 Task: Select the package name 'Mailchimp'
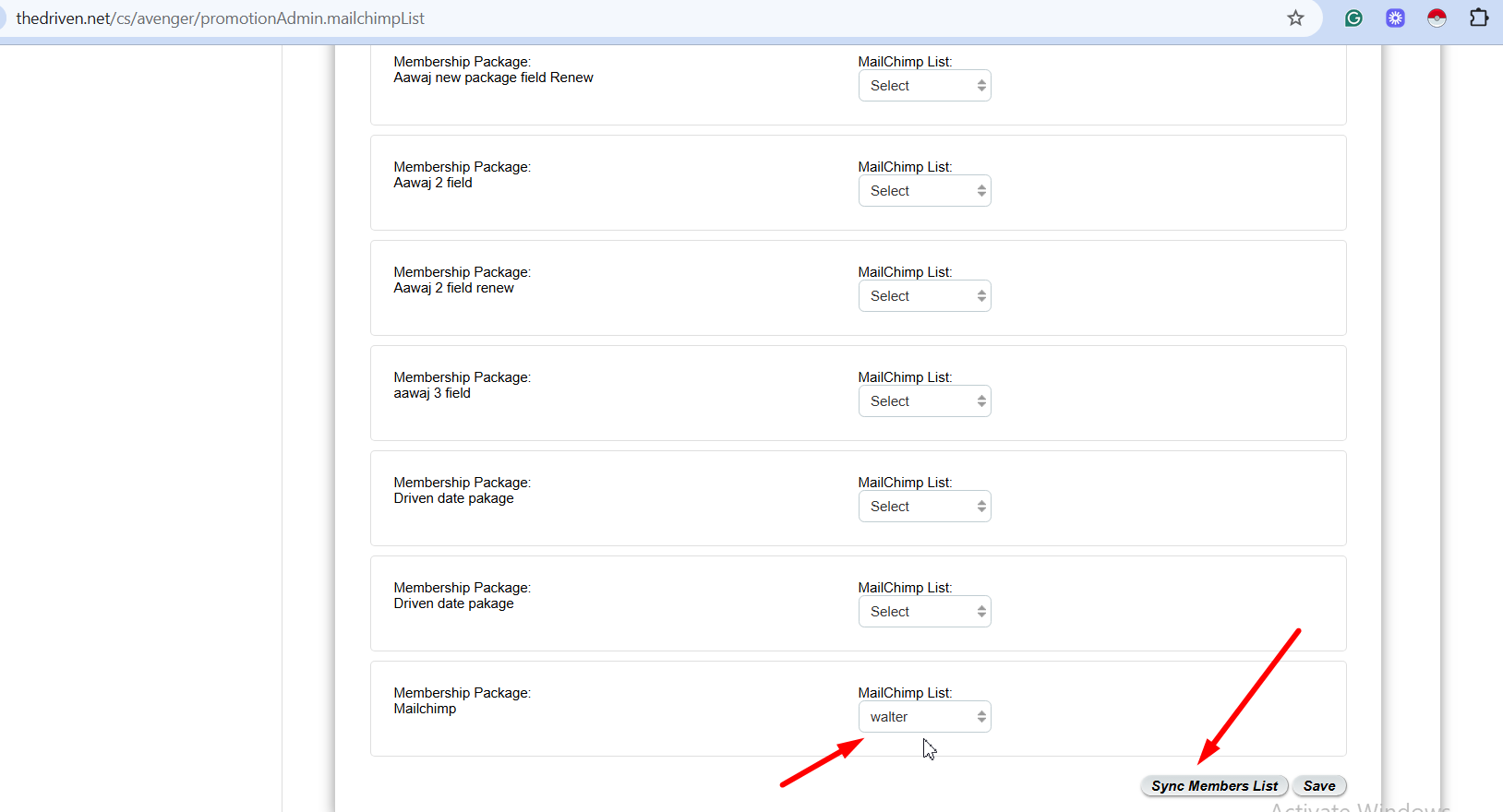(x=425, y=709)
